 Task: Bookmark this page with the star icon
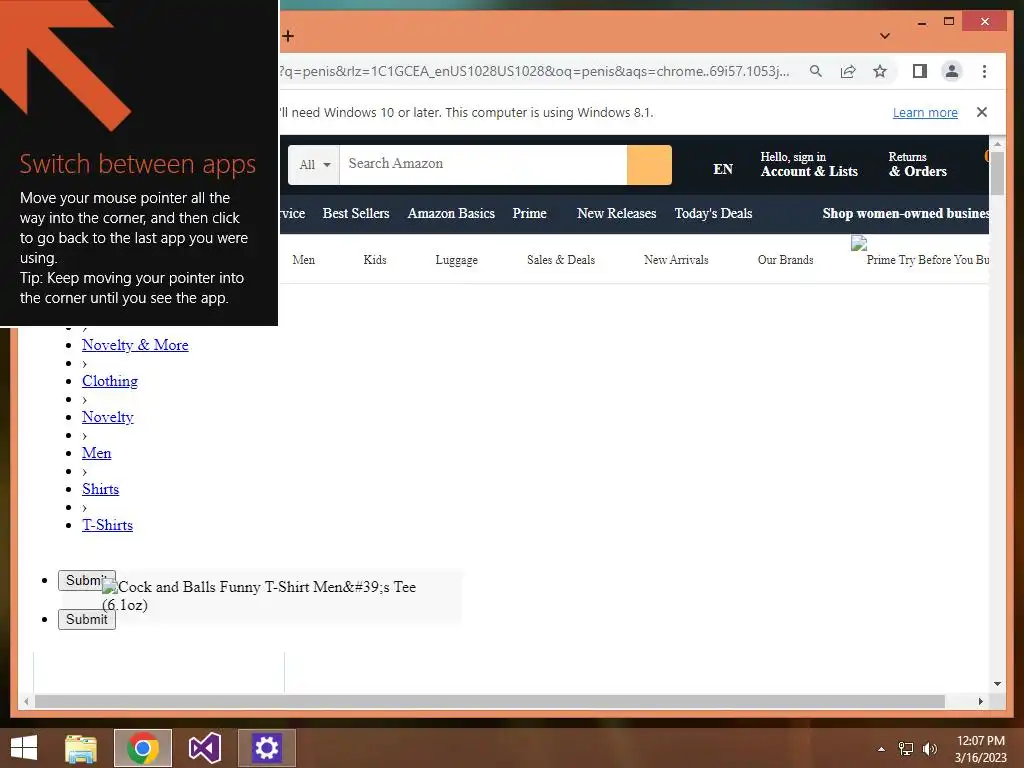(880, 71)
